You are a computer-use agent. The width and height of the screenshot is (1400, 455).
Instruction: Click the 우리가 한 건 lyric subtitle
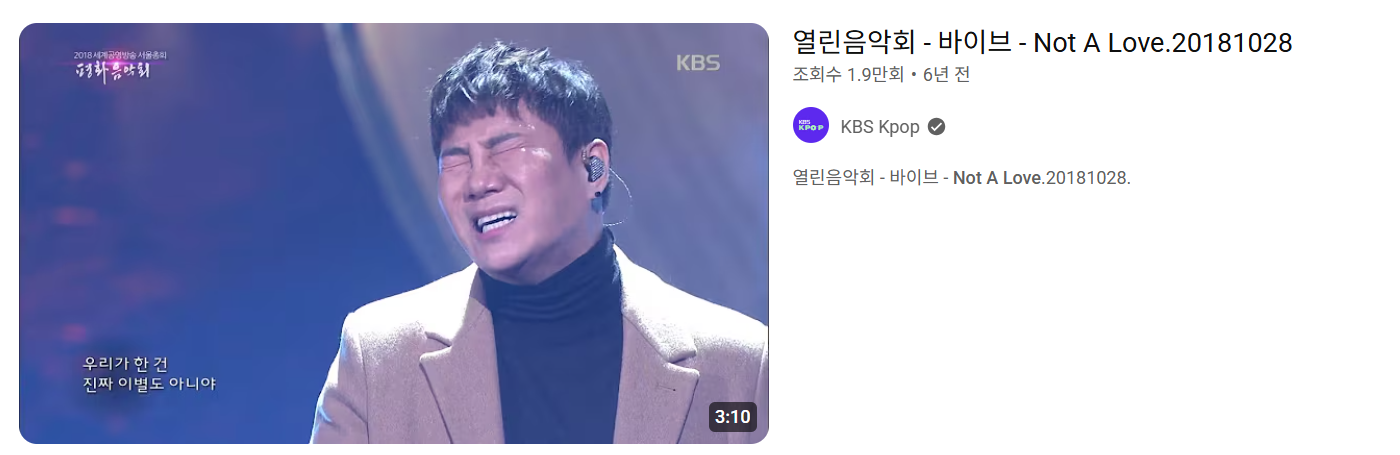point(126,364)
